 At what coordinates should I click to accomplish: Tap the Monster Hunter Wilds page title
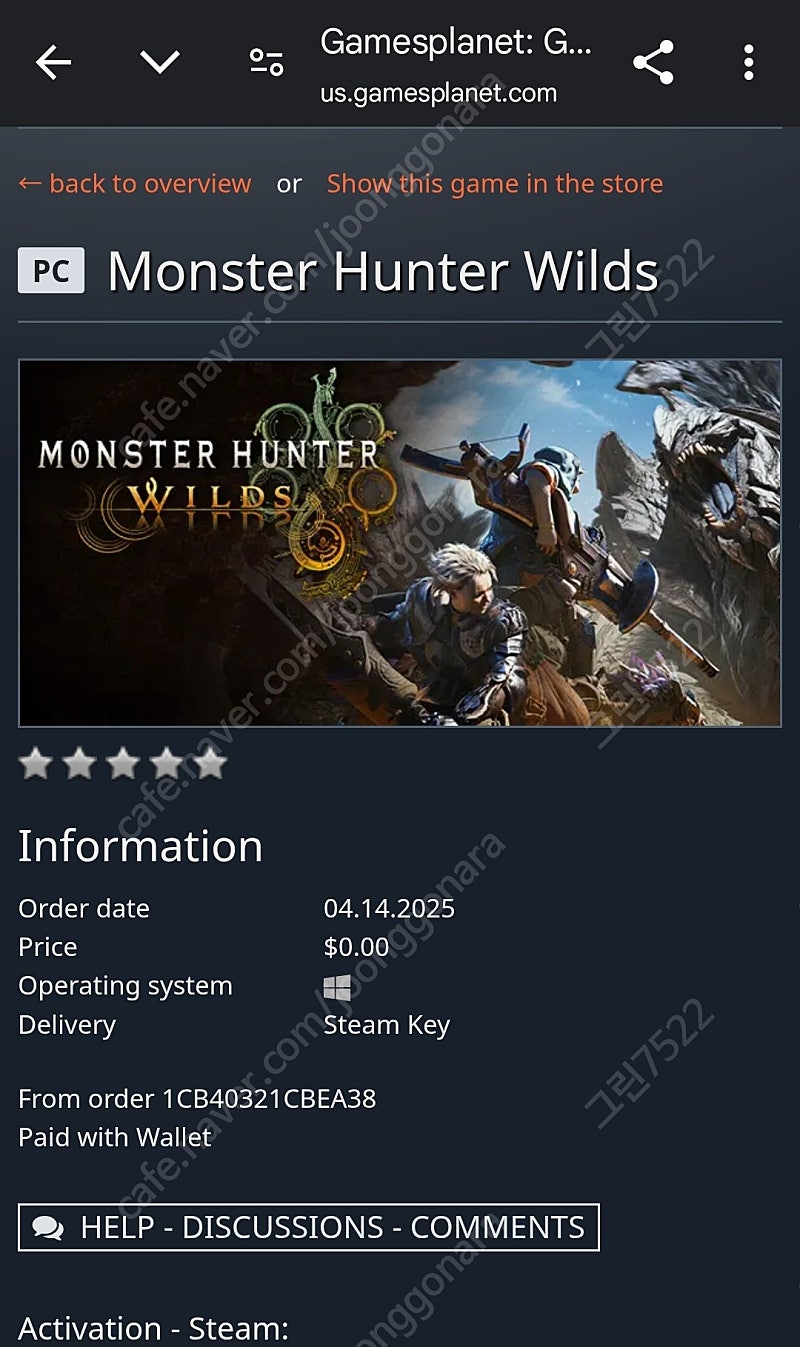point(383,271)
